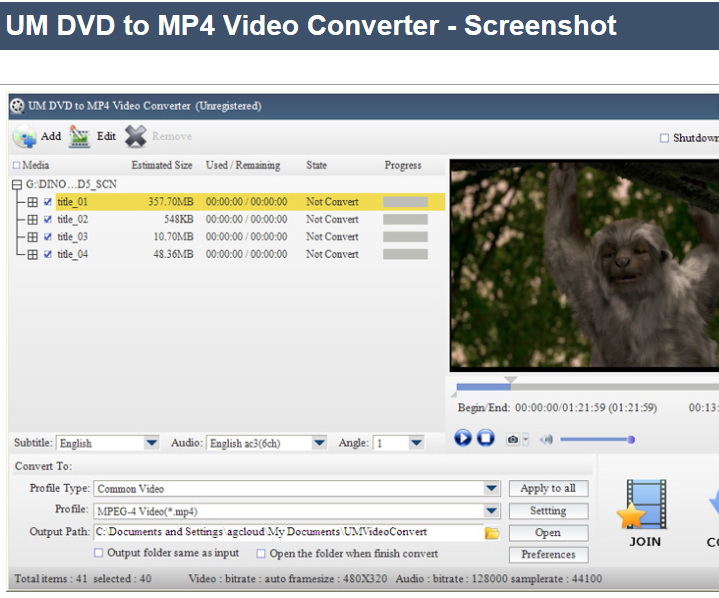Open the Audio track dropdown

(x=319, y=443)
